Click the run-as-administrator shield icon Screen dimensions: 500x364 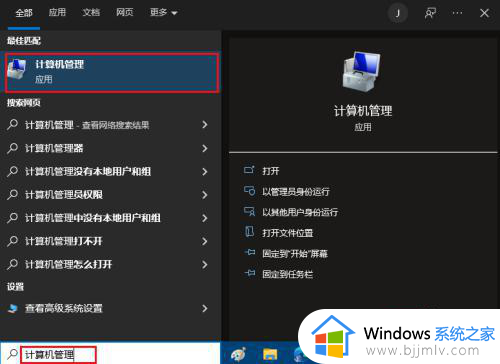[249, 191]
